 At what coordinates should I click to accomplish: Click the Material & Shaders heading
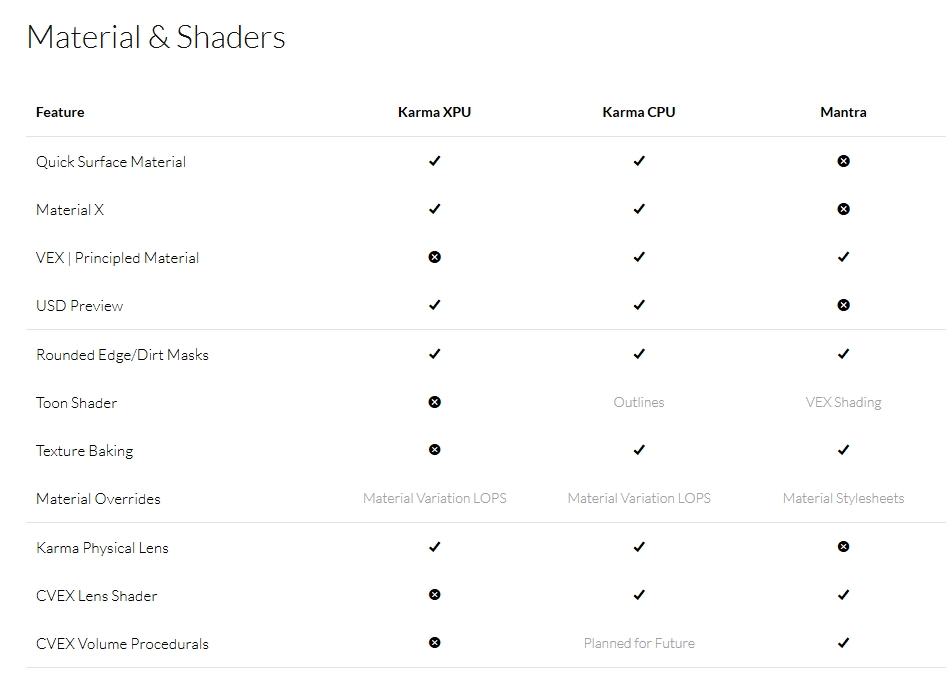156,37
